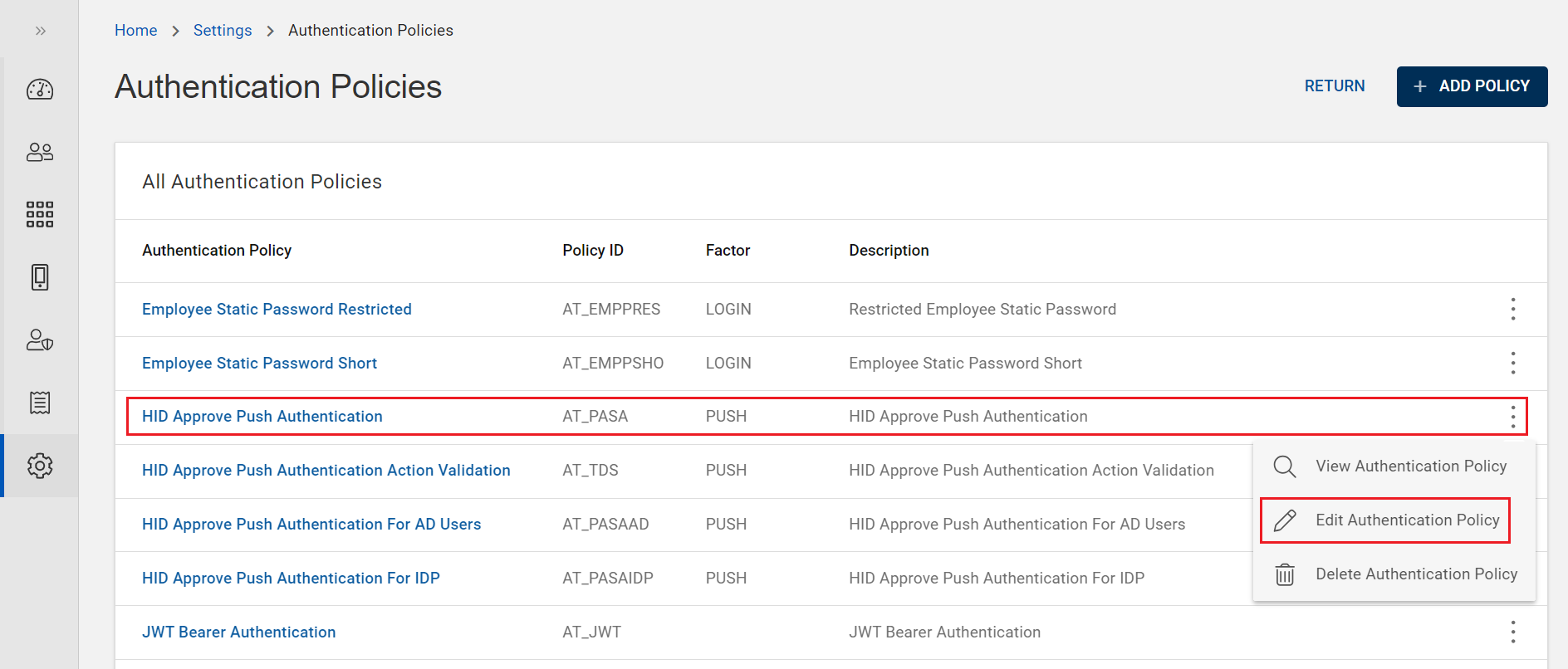Viewport: 1568px width, 669px height.
Task: Open the settings gear icon in sidebar
Action: (x=40, y=466)
